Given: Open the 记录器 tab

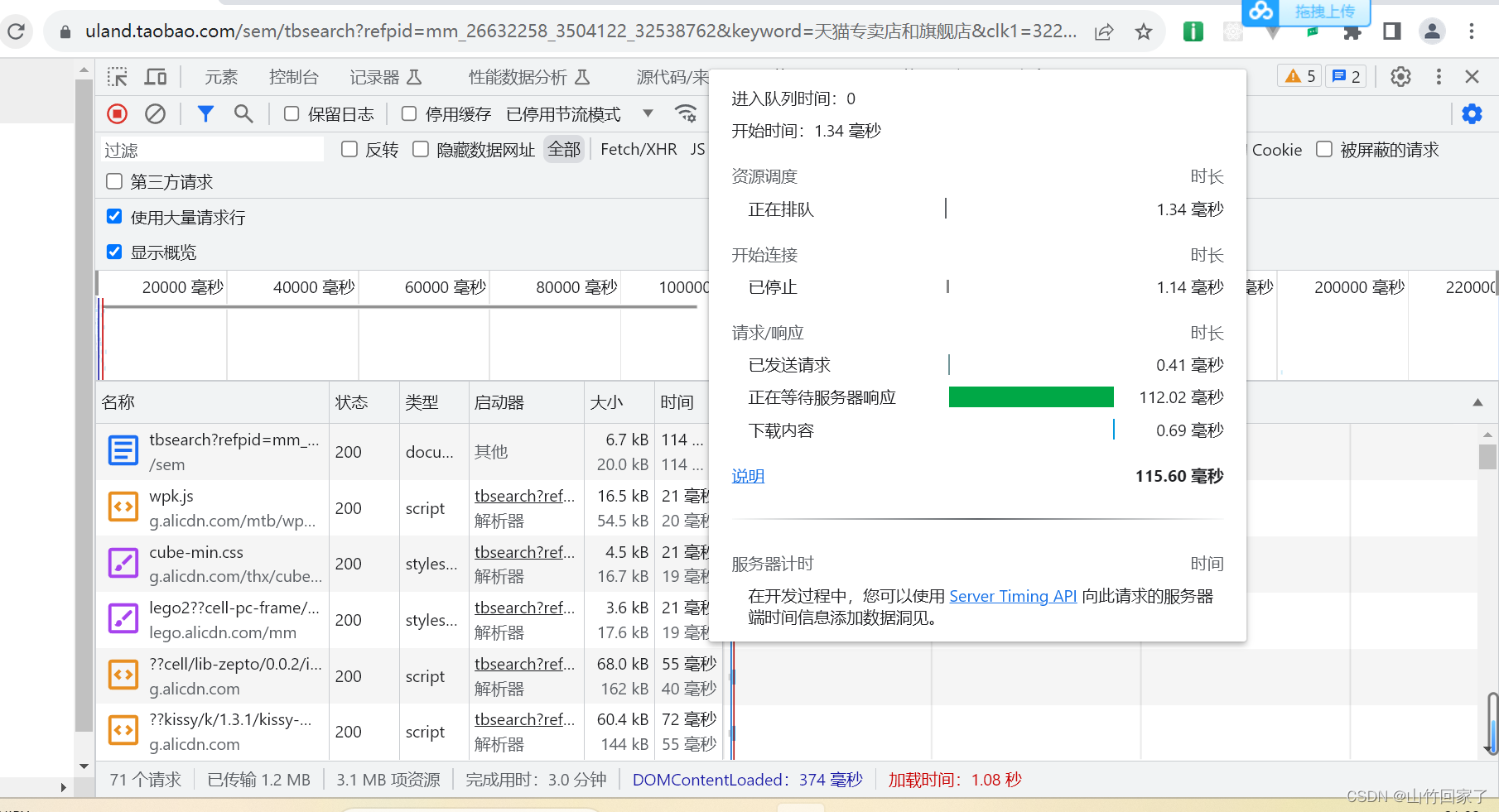Looking at the screenshot, I should (386, 77).
